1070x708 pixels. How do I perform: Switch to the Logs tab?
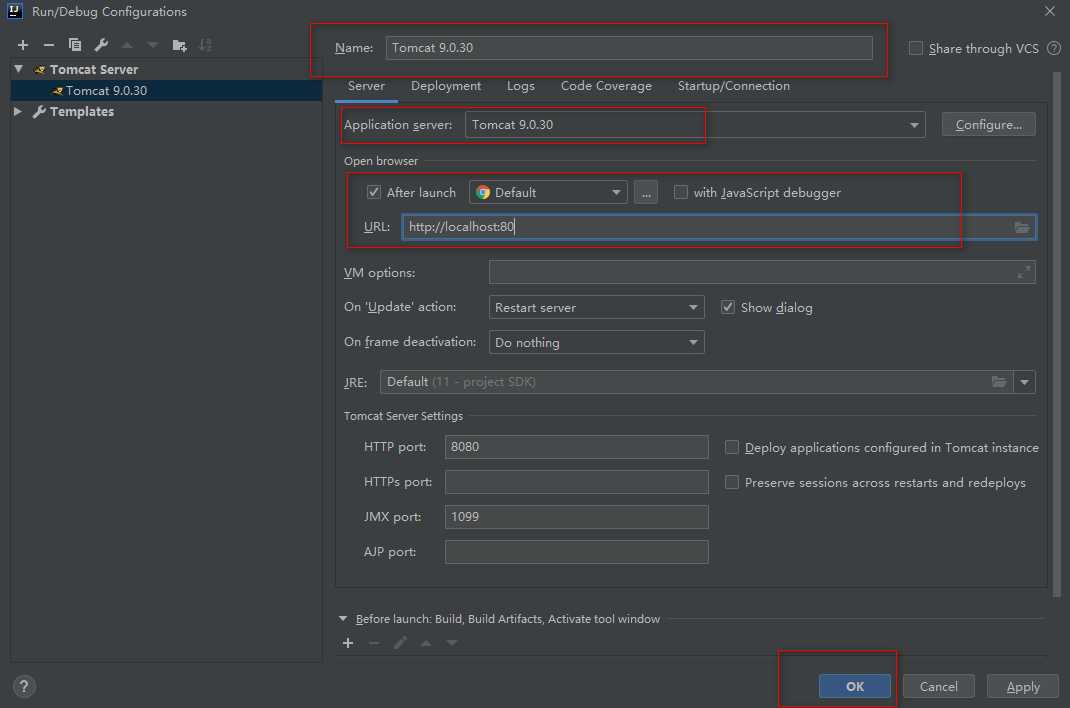tap(521, 86)
